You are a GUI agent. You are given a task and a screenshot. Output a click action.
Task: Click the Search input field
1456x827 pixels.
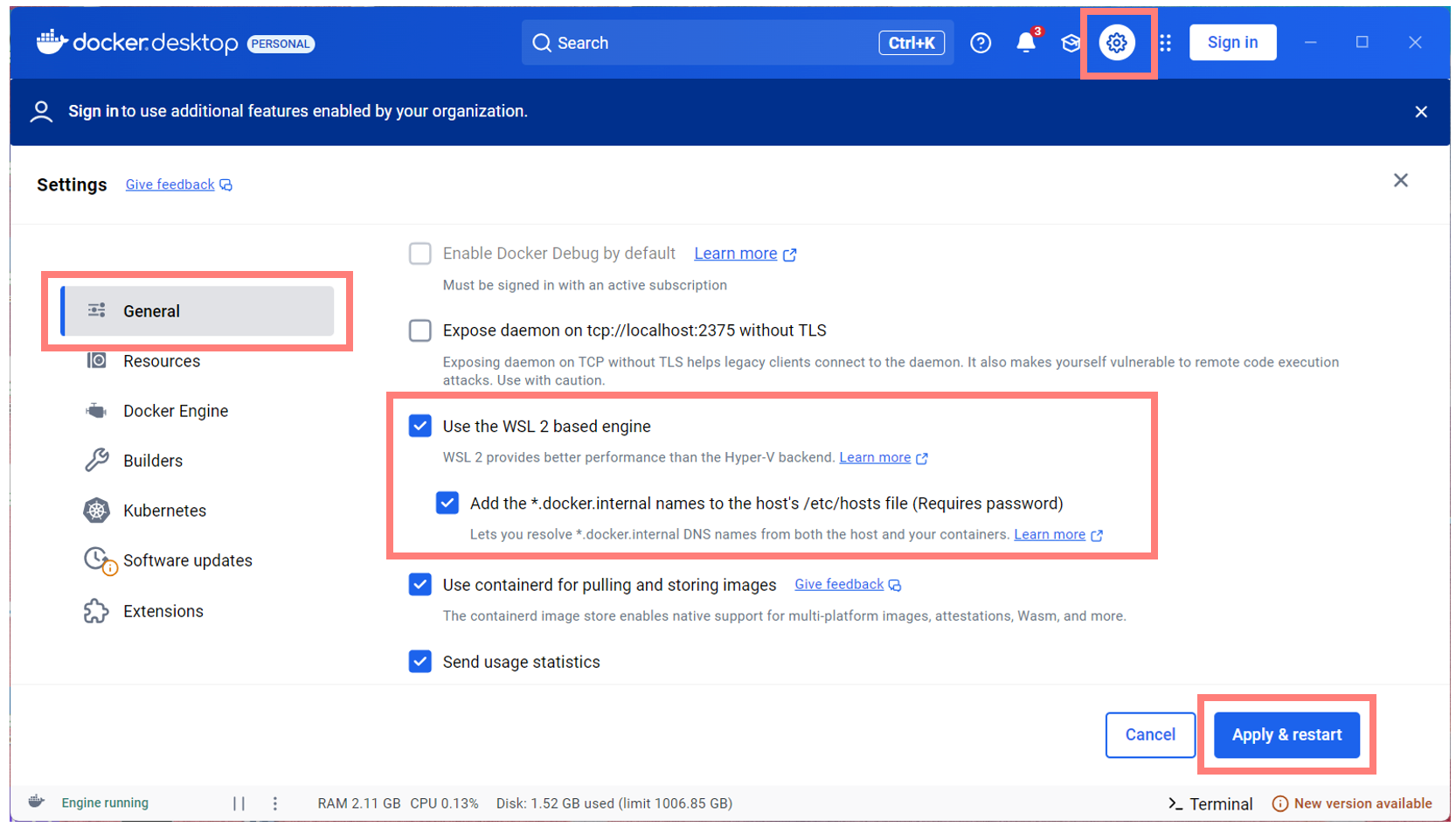(738, 43)
